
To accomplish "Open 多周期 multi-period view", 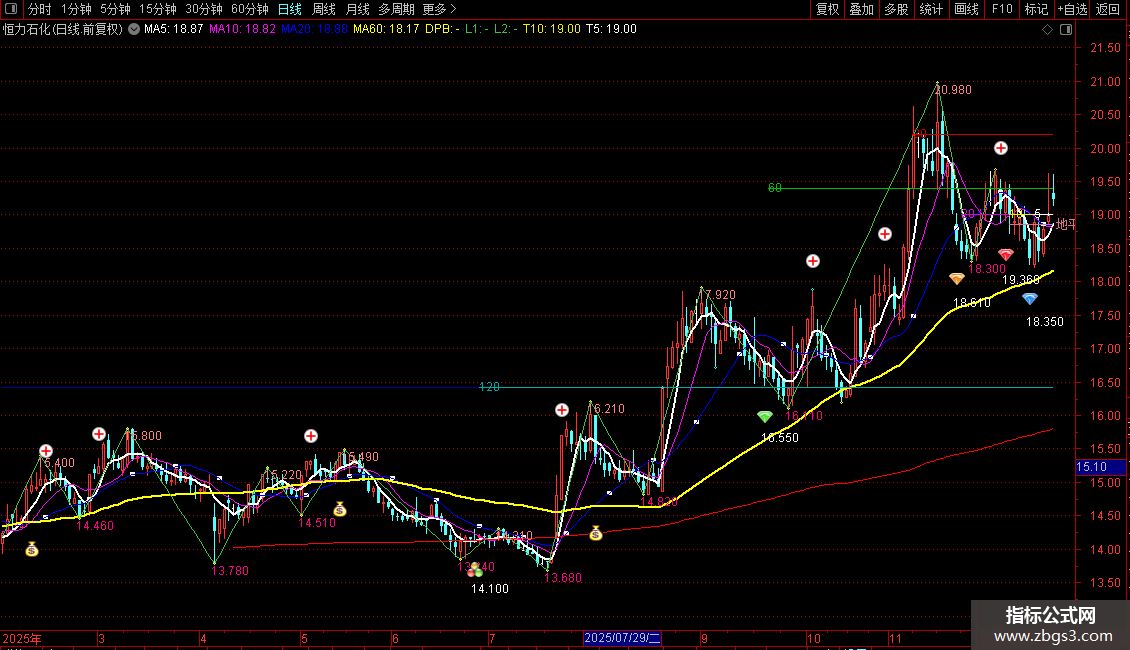I will 396,9.
